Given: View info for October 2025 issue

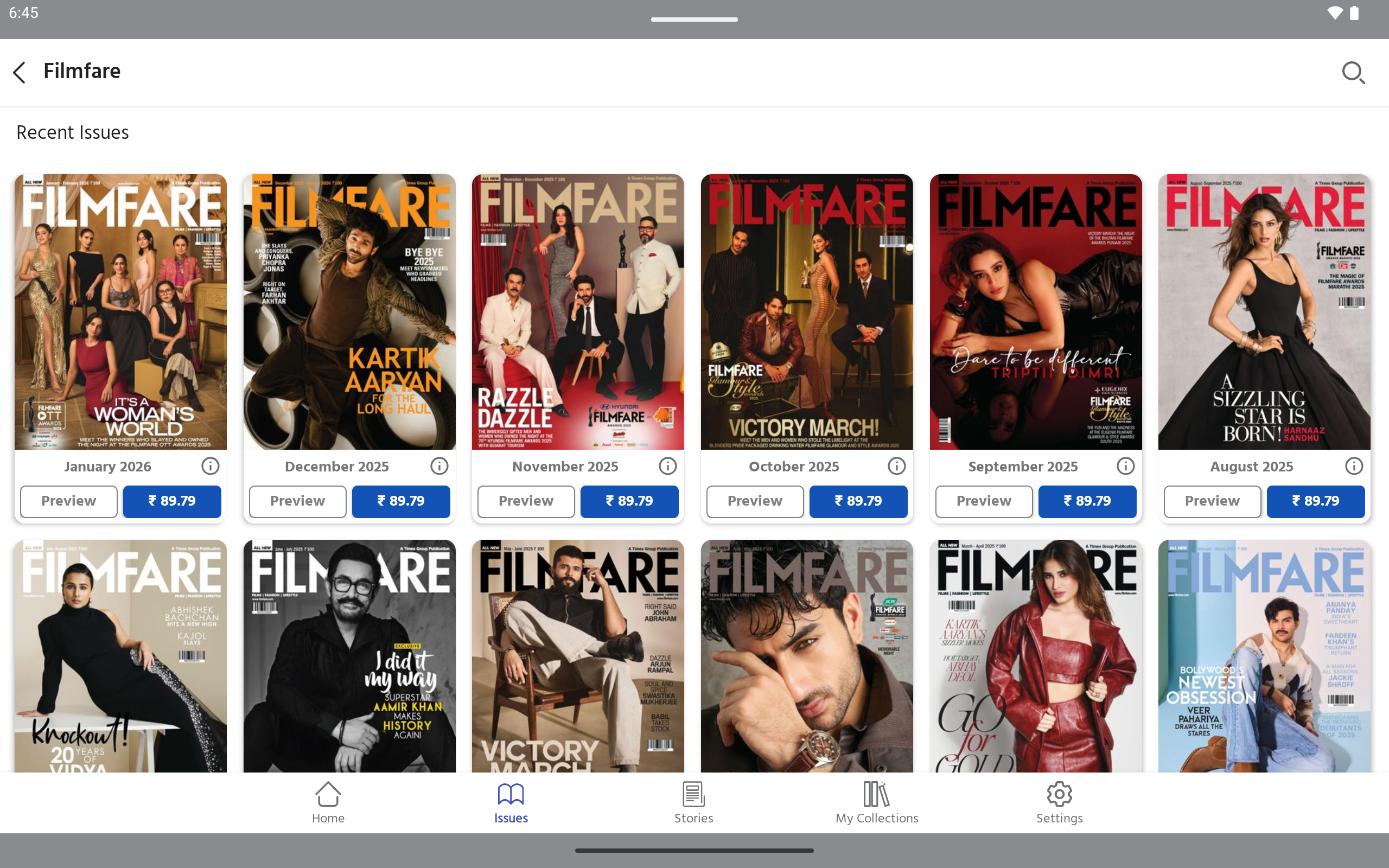Looking at the screenshot, I should pyautogui.click(x=896, y=466).
